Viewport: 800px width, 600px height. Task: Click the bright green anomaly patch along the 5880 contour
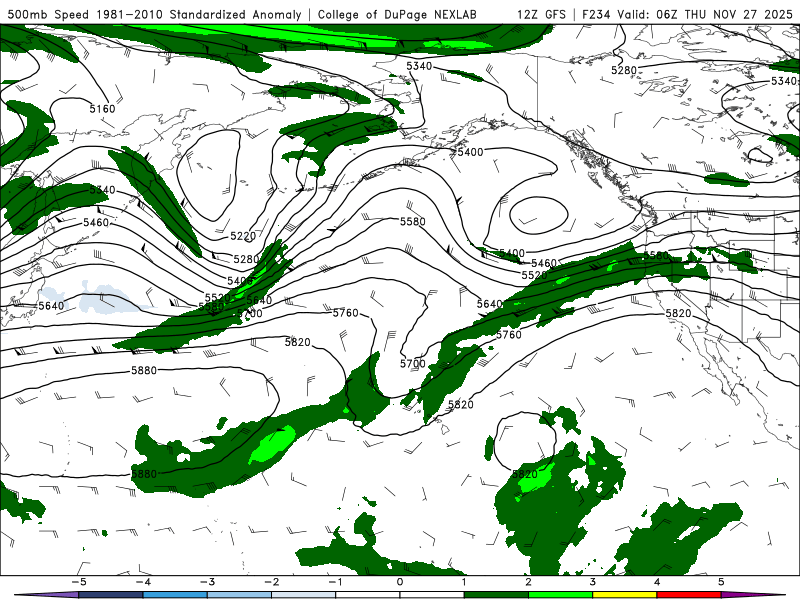coord(273,444)
